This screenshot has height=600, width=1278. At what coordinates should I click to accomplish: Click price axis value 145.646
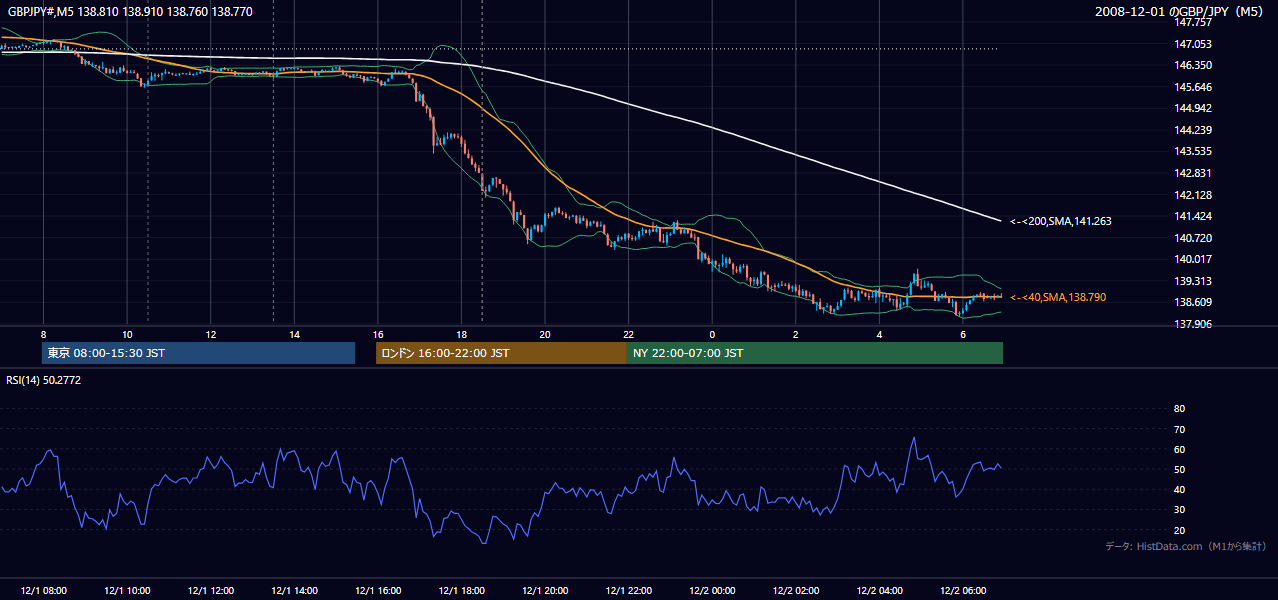1192,87
